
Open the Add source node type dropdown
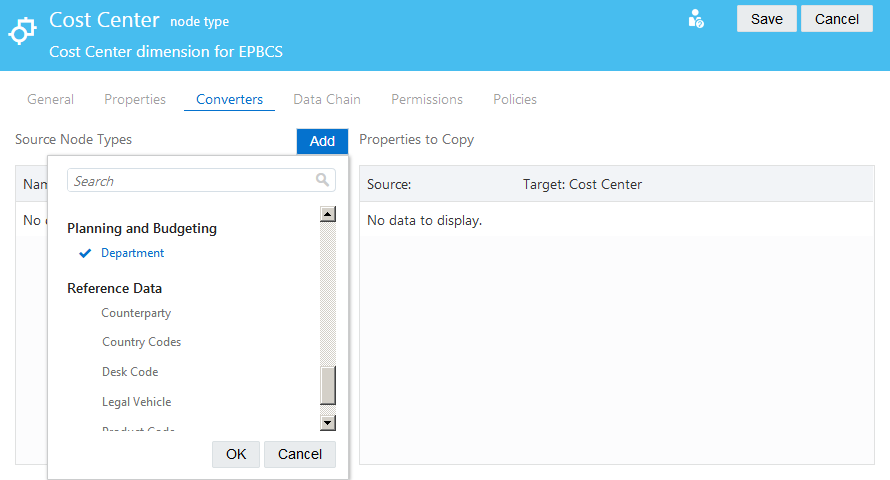[x=322, y=141]
